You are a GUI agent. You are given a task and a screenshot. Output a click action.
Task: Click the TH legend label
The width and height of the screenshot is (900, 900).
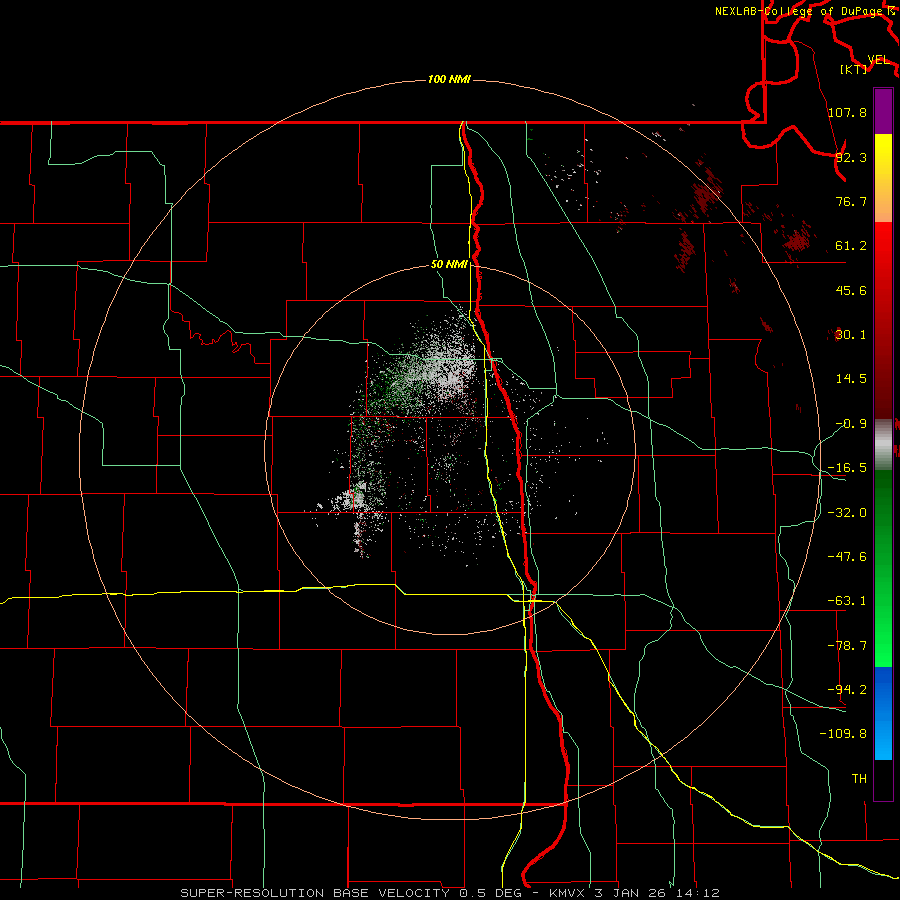(859, 779)
